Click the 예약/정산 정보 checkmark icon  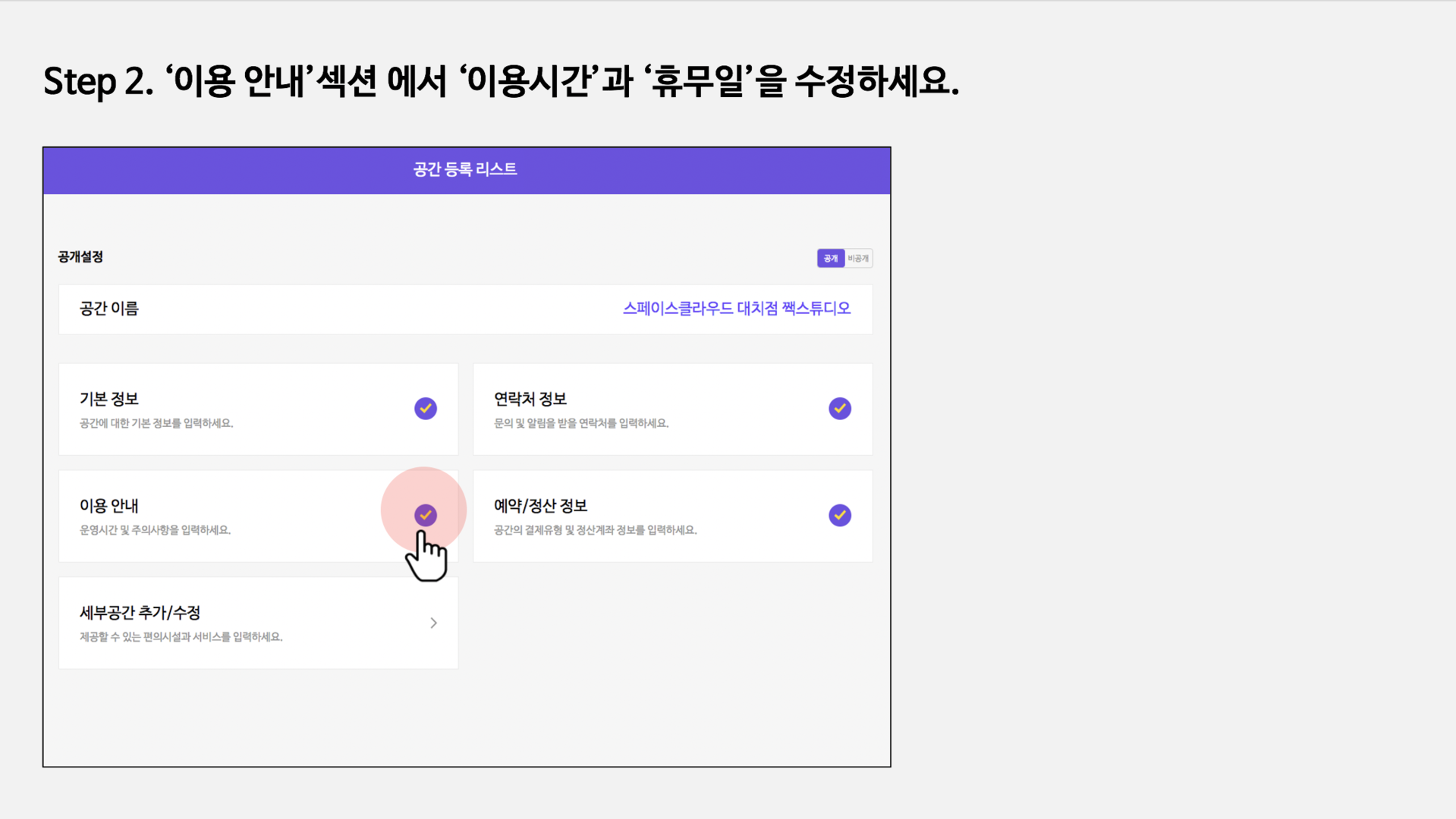840,516
